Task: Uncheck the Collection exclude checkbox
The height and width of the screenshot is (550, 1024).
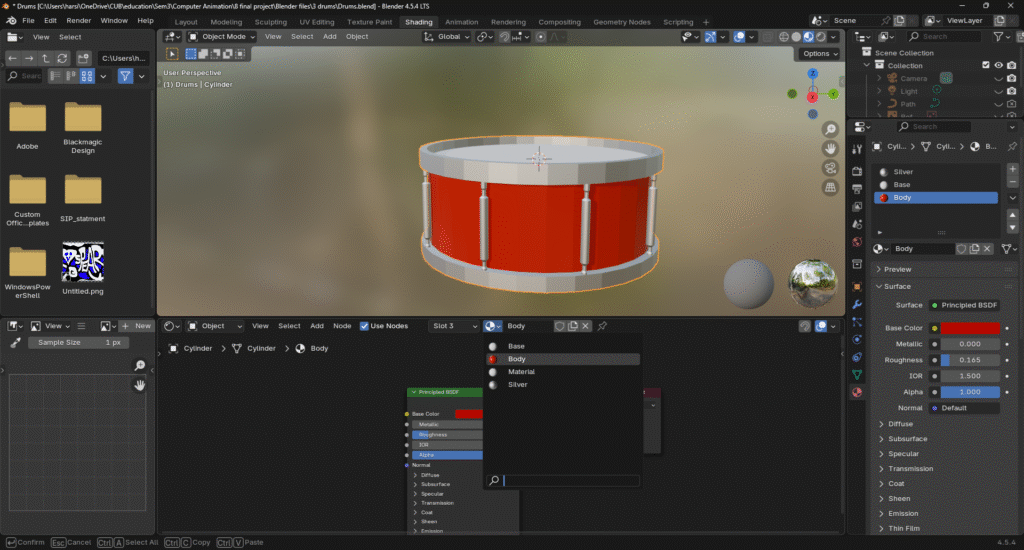Action: (986, 66)
